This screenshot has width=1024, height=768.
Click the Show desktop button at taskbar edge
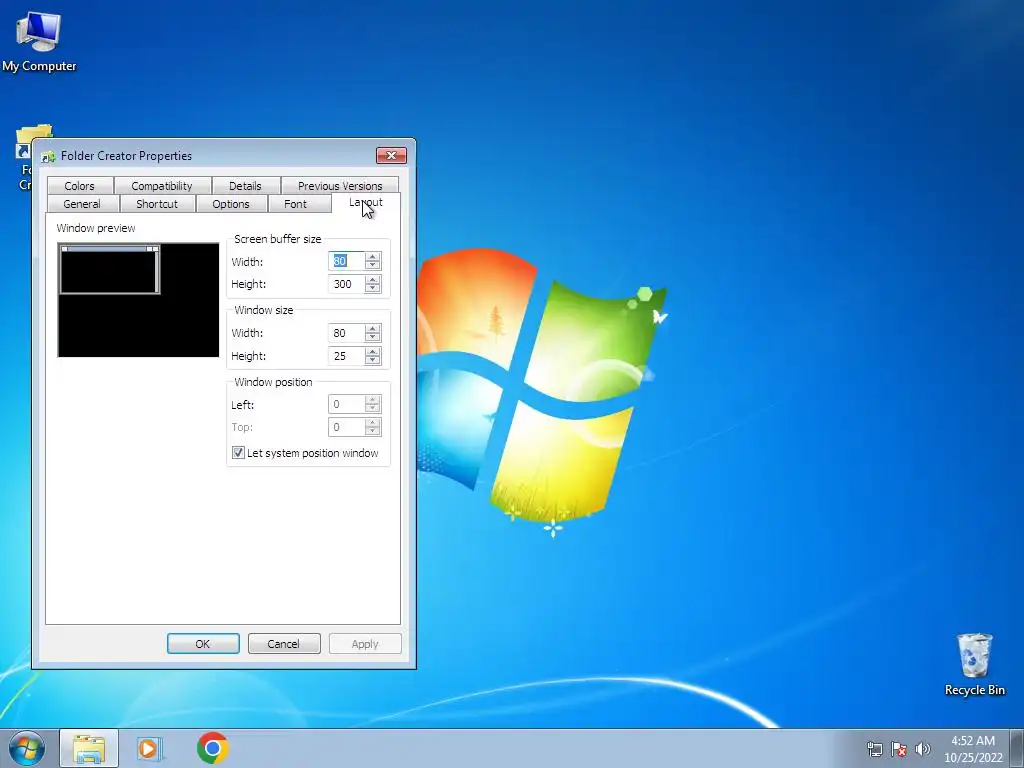pos(1017,748)
